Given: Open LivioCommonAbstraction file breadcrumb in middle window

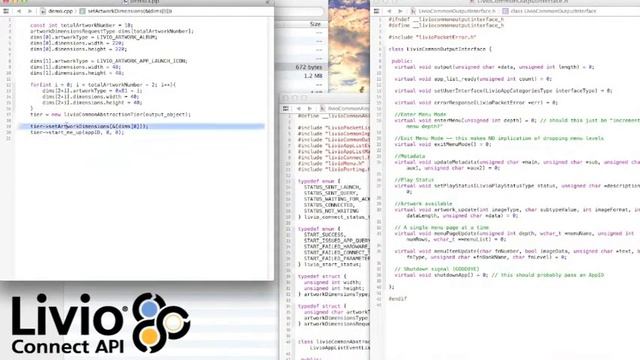Looking at the screenshot, I should coord(345,109).
